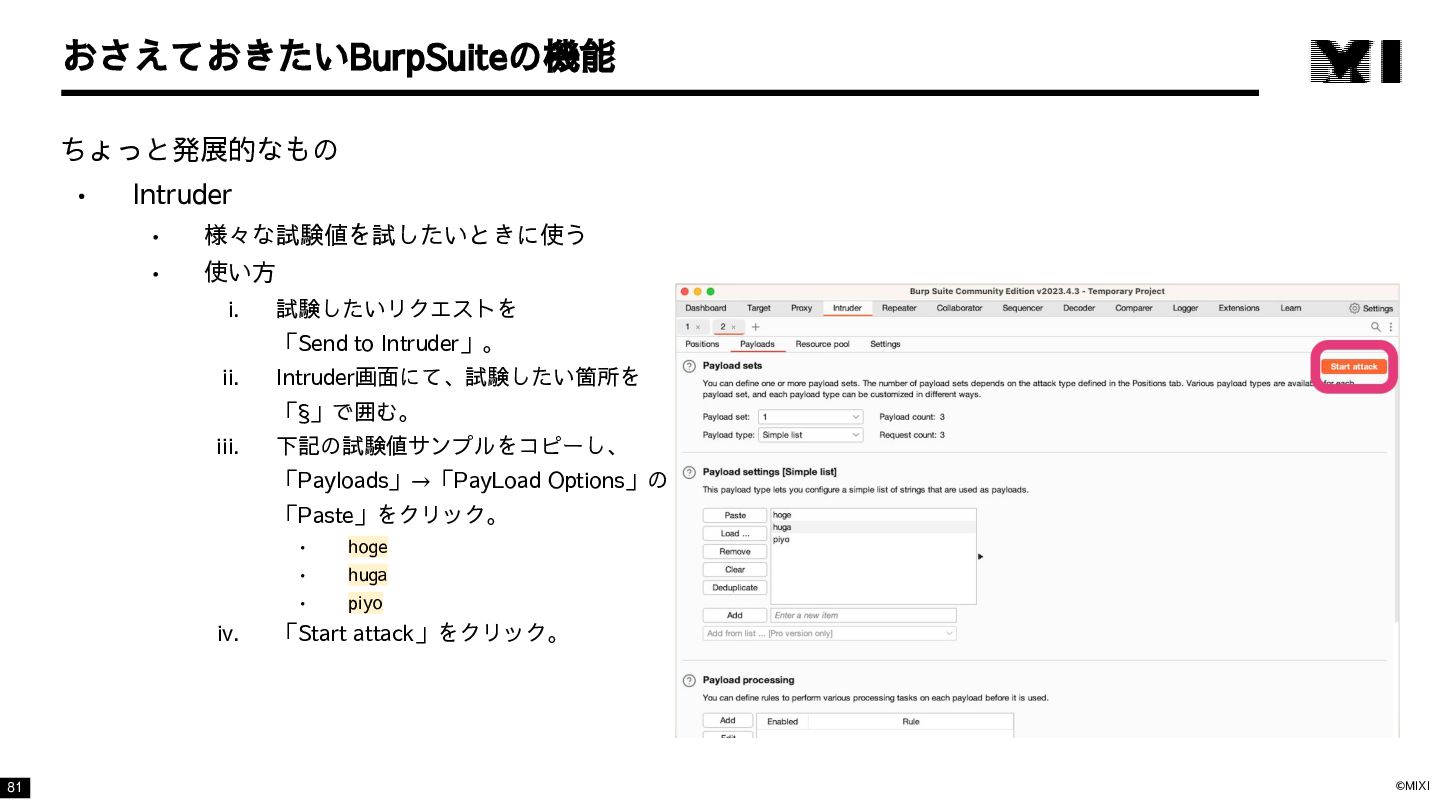Open the Extensions tab
The width and height of the screenshot is (1440, 810).
pos(1239,308)
